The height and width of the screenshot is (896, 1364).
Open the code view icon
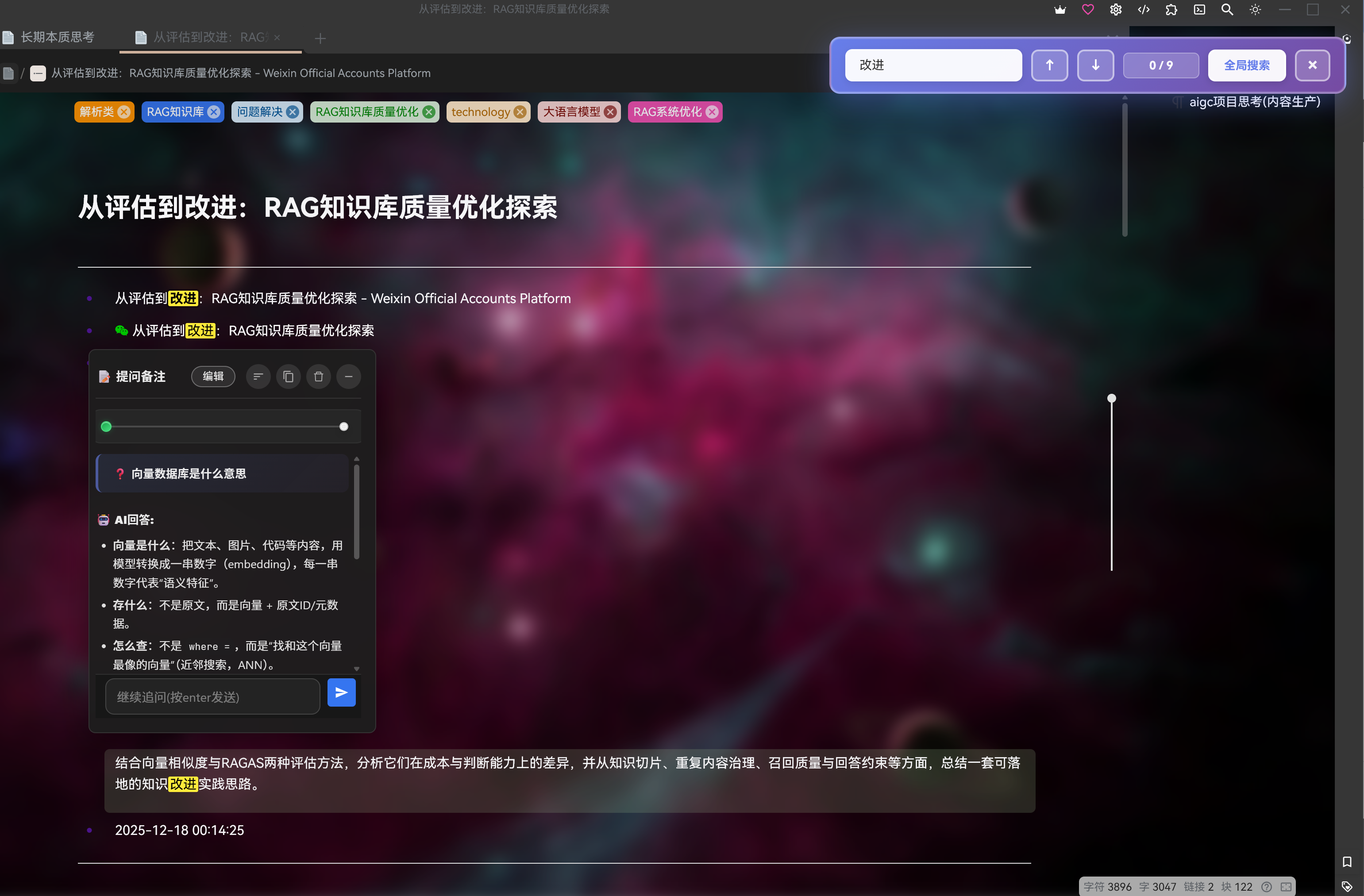coord(1143,10)
